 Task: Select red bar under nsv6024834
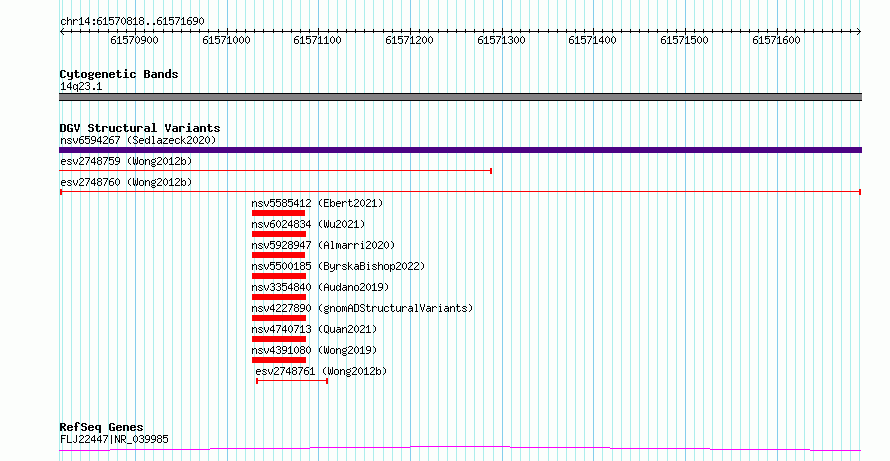[279, 234]
